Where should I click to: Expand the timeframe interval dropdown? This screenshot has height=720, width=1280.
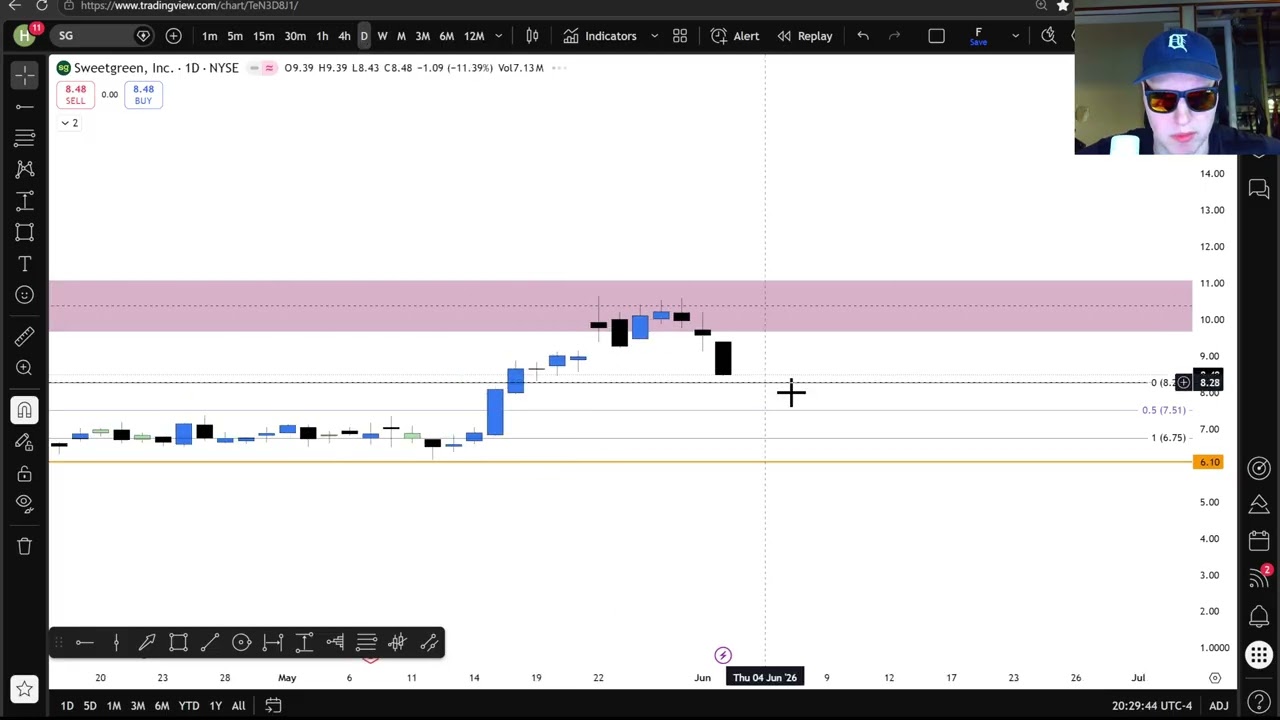tap(498, 36)
